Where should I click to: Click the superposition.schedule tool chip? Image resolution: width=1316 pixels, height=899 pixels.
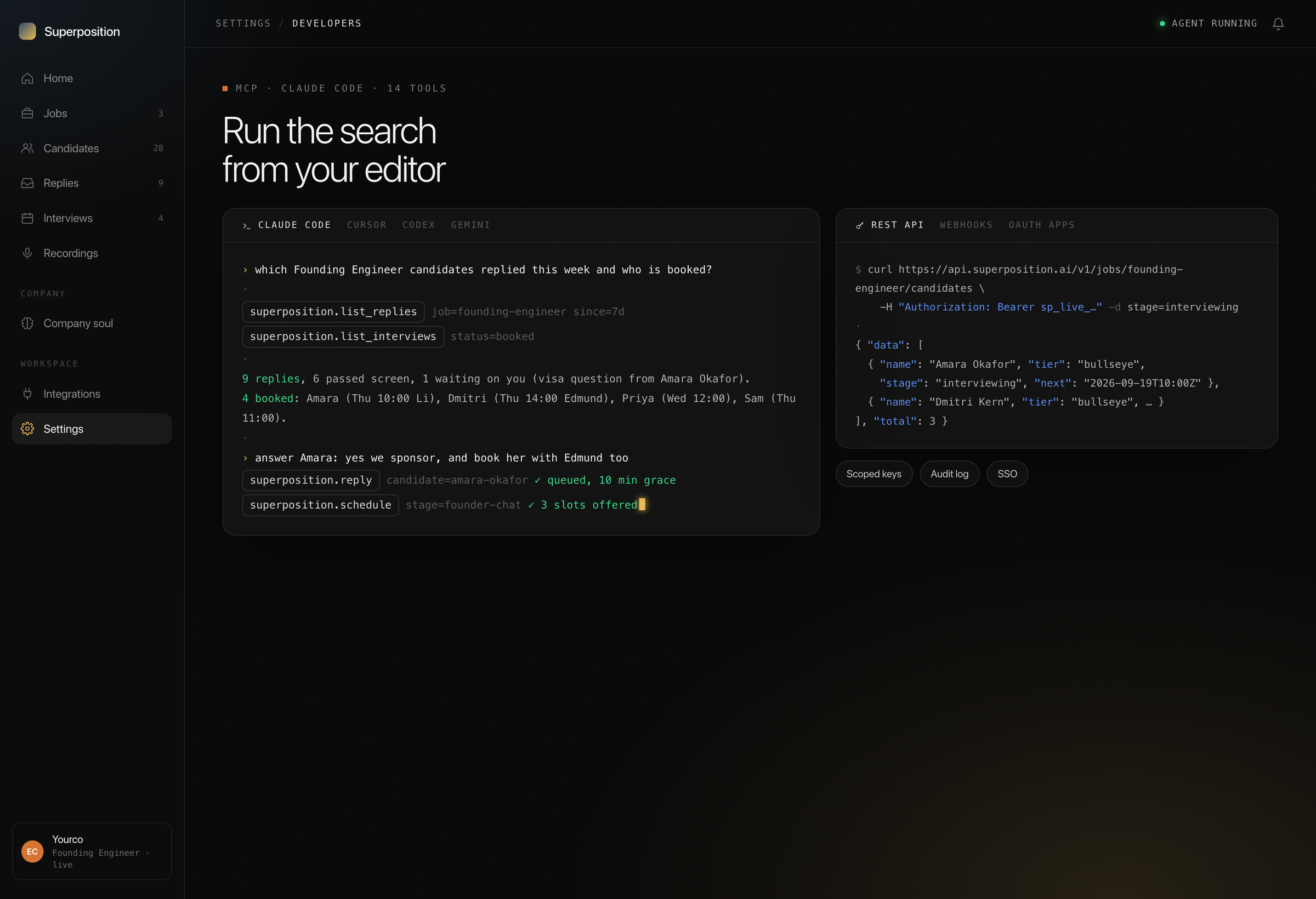tap(321, 505)
